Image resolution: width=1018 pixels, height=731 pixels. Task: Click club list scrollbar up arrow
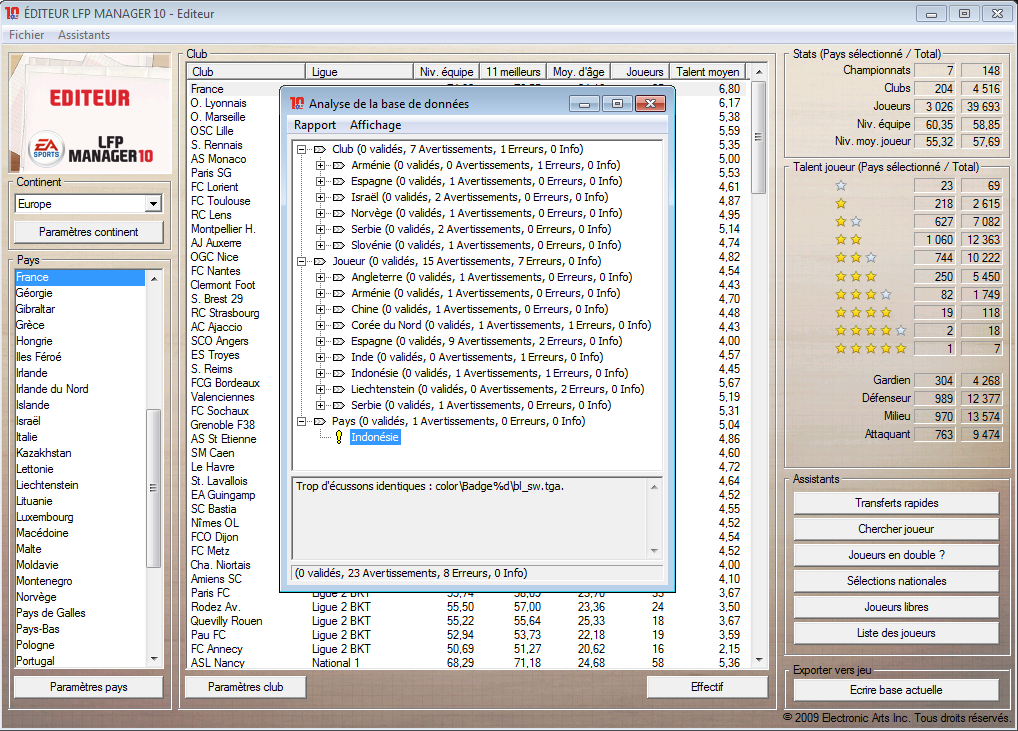[759, 71]
